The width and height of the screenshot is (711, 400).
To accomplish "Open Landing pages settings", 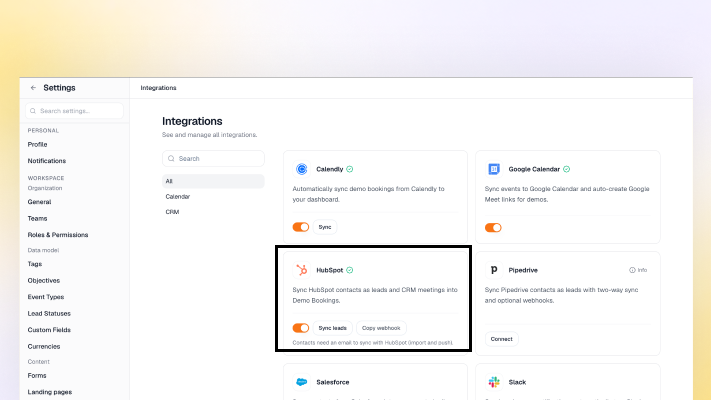I will [50, 392].
